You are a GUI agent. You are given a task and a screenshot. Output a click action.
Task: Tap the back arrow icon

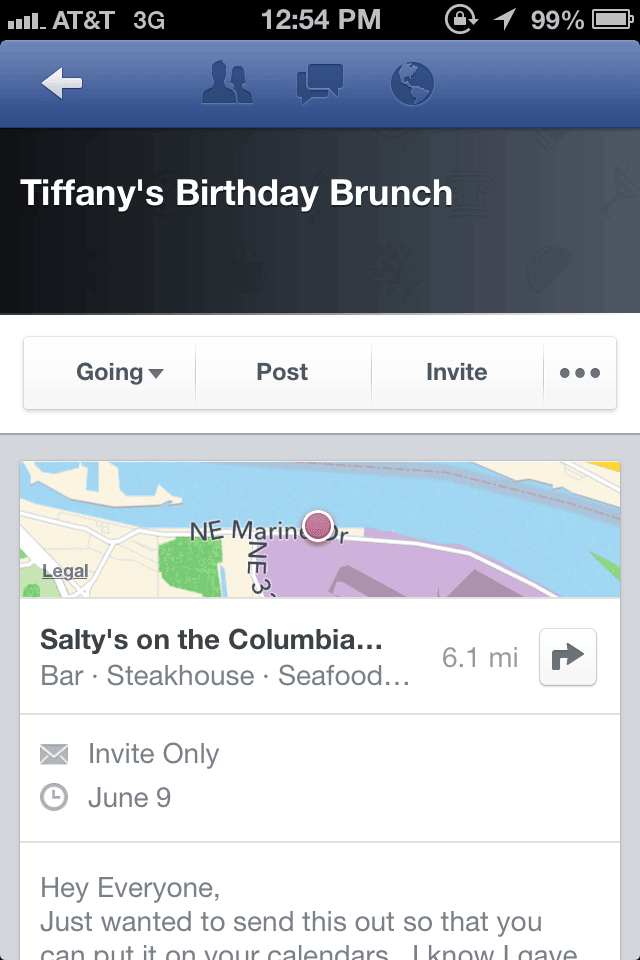(x=62, y=83)
